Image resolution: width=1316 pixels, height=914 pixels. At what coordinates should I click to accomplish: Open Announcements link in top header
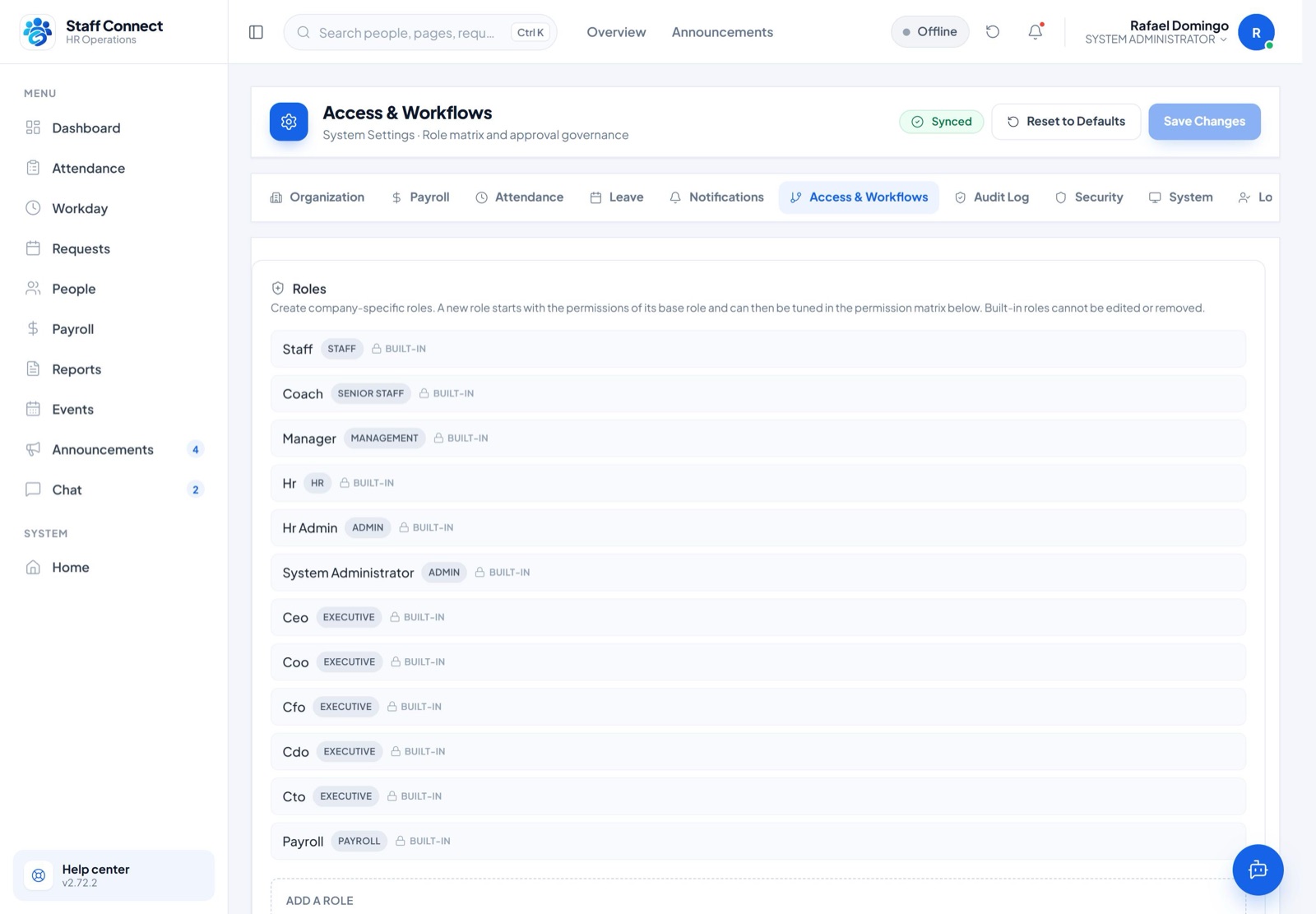pyautogui.click(x=722, y=32)
